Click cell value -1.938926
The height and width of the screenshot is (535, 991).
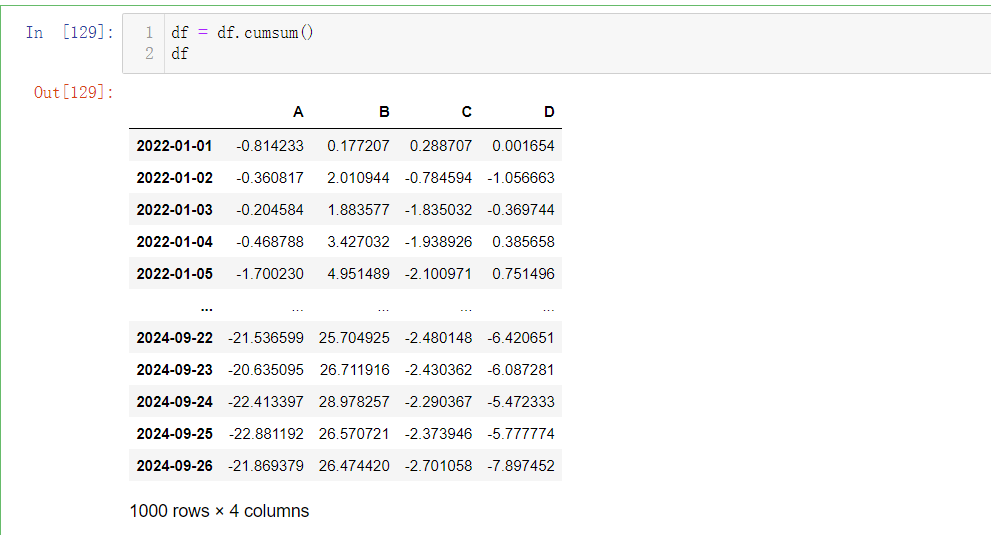(x=439, y=242)
